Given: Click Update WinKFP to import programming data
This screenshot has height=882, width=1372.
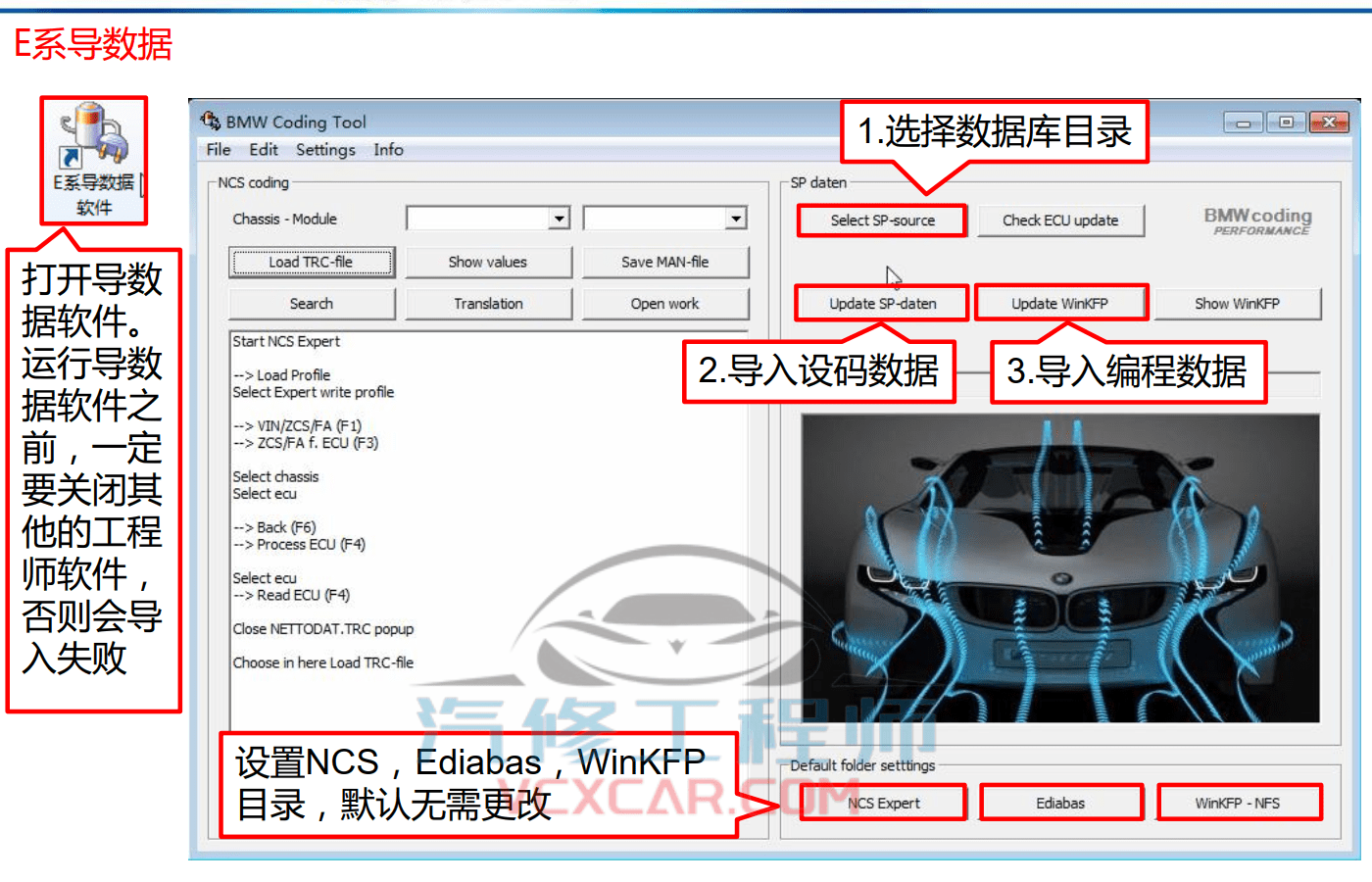Looking at the screenshot, I should point(1061,303).
